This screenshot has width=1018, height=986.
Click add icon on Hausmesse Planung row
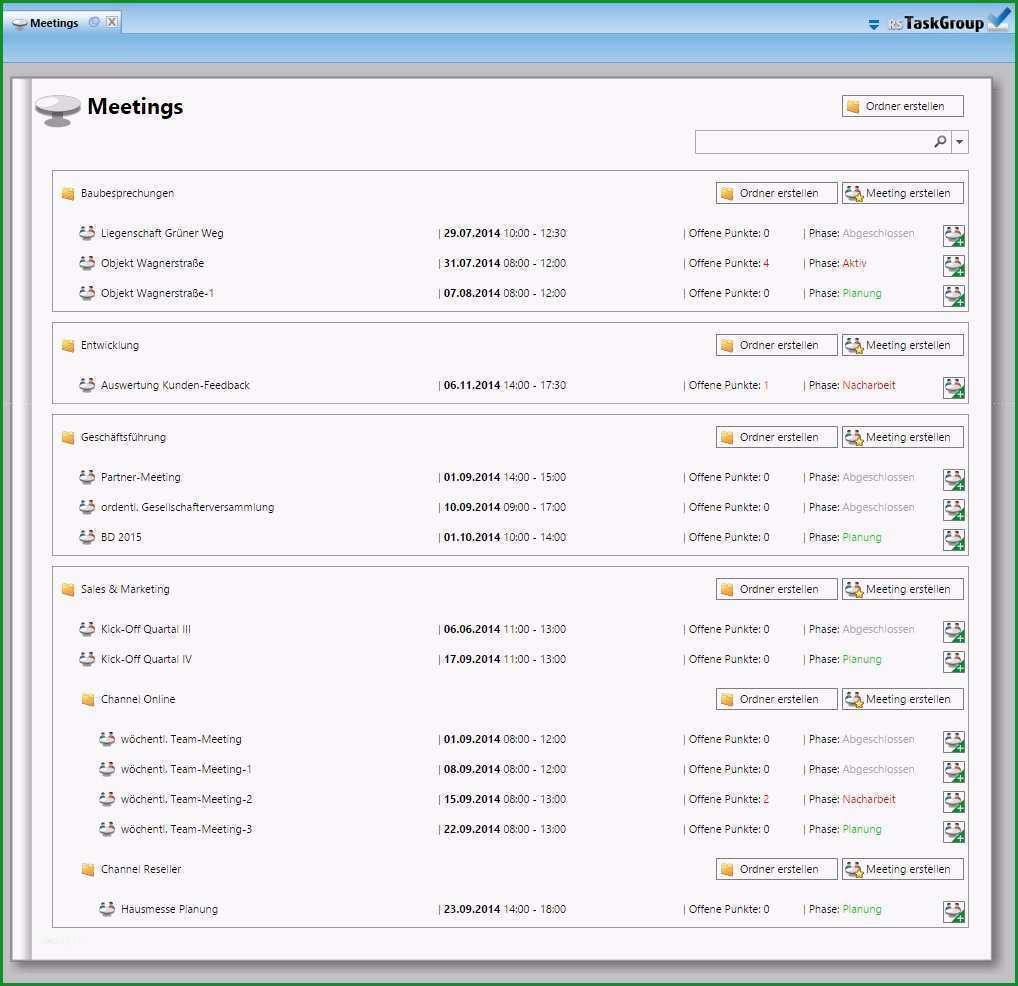(954, 911)
